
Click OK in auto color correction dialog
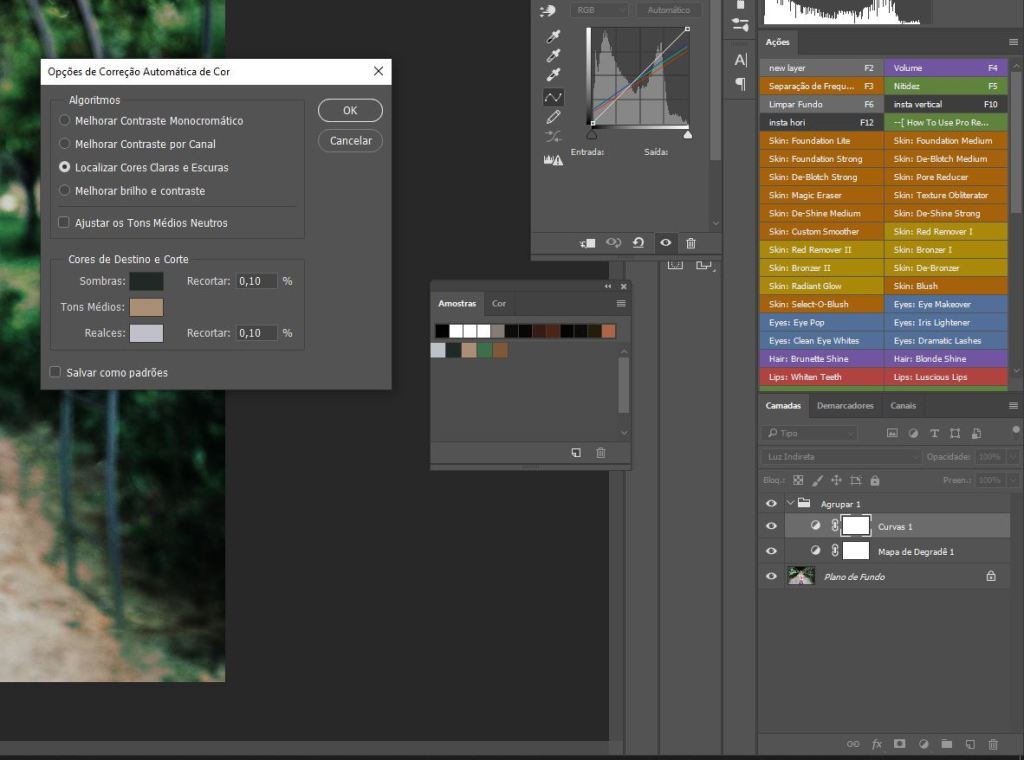[350, 111]
